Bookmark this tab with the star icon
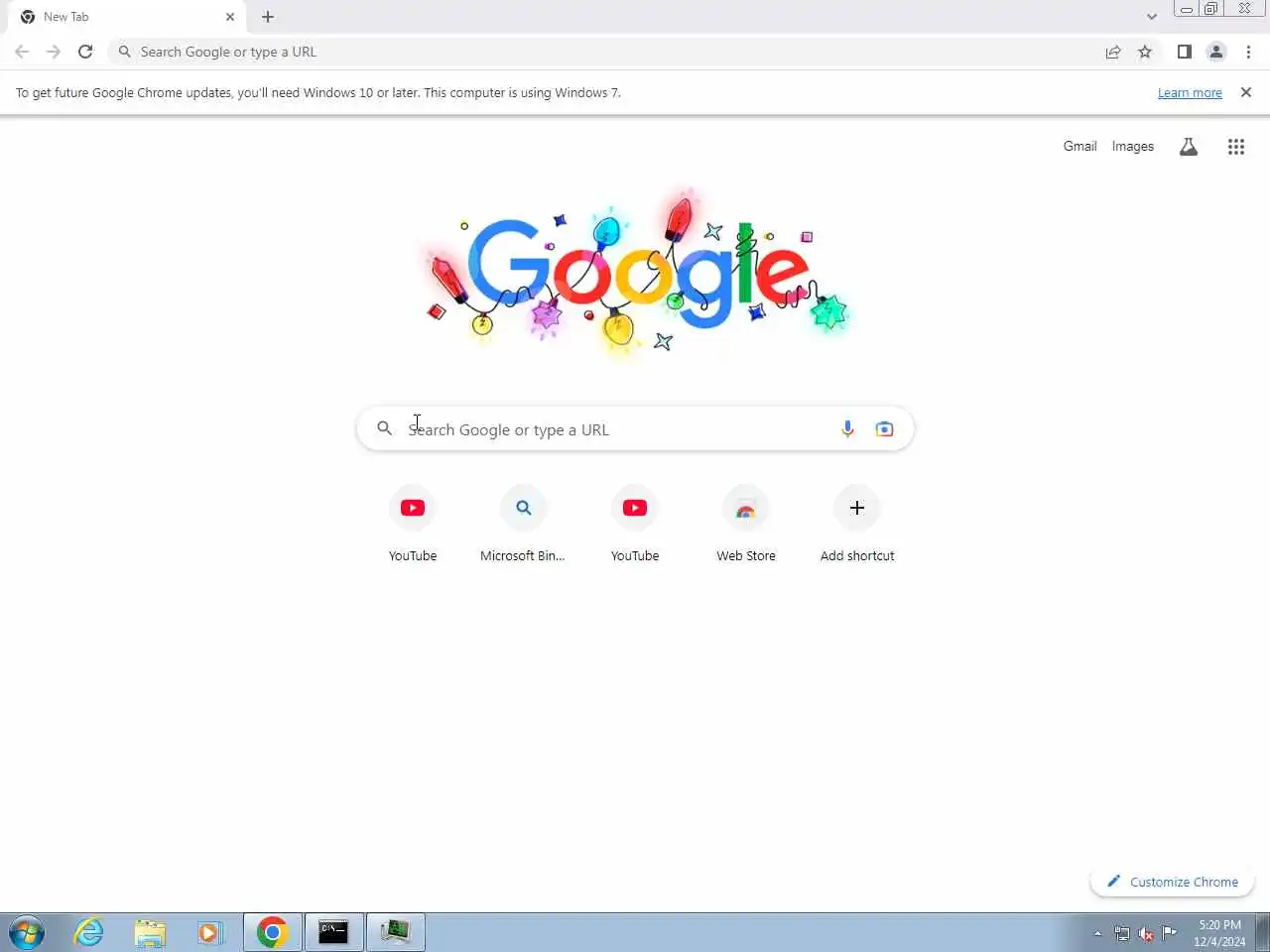This screenshot has width=1270, height=952. tap(1145, 52)
